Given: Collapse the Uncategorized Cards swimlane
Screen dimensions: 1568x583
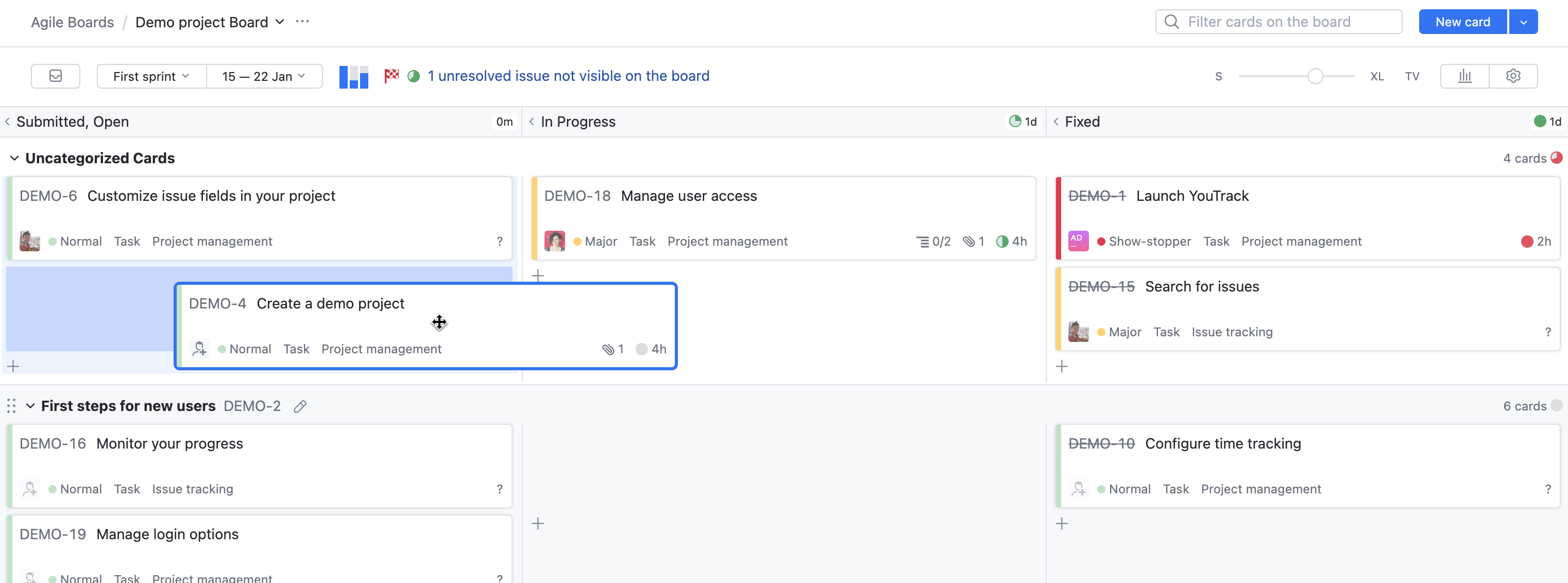Looking at the screenshot, I should click(x=14, y=158).
